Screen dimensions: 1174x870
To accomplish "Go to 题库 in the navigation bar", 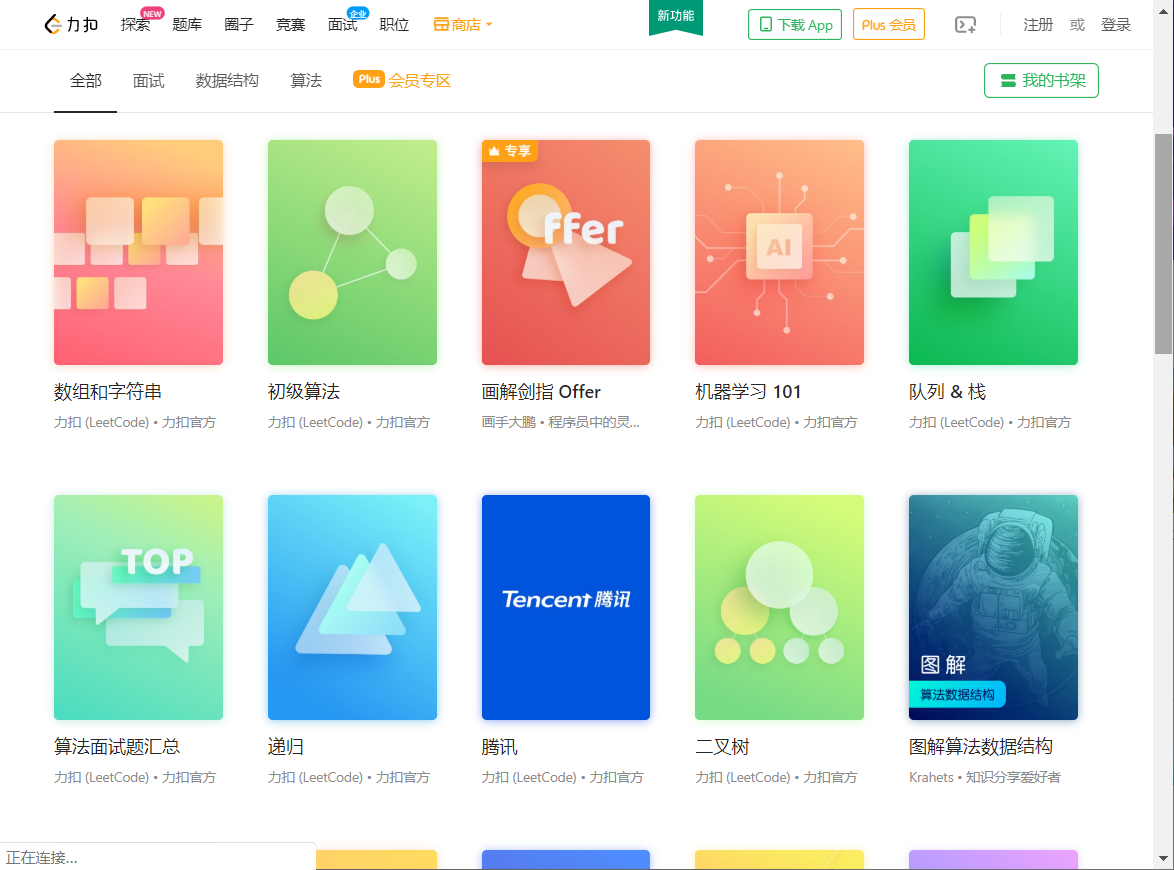I will point(187,25).
